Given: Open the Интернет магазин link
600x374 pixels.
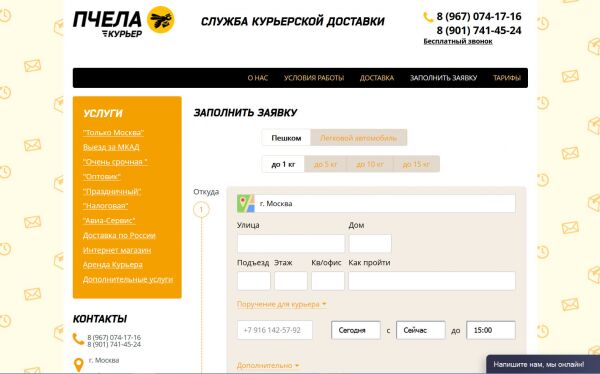Looking at the screenshot, I should pyautogui.click(x=117, y=250).
